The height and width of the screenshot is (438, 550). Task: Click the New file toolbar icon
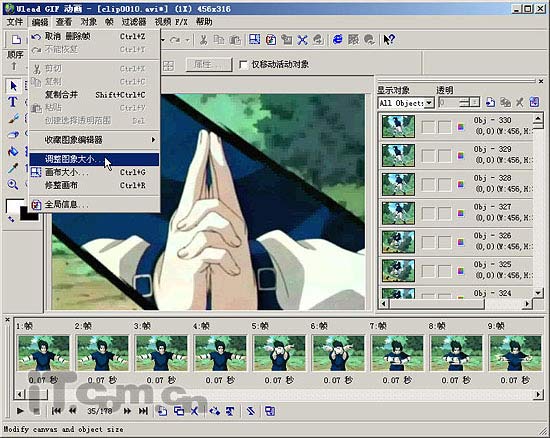16,40
